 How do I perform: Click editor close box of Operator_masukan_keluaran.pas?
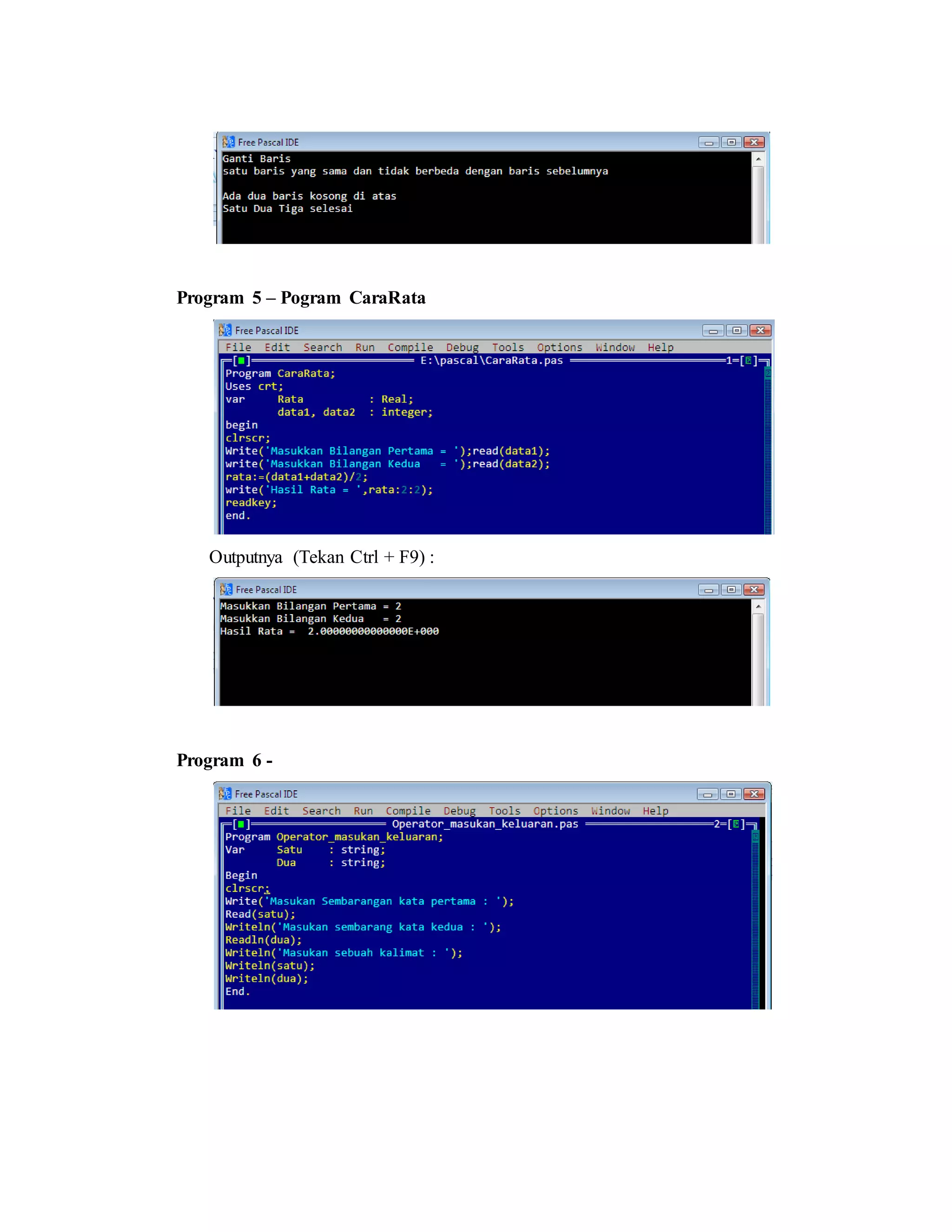[241, 824]
